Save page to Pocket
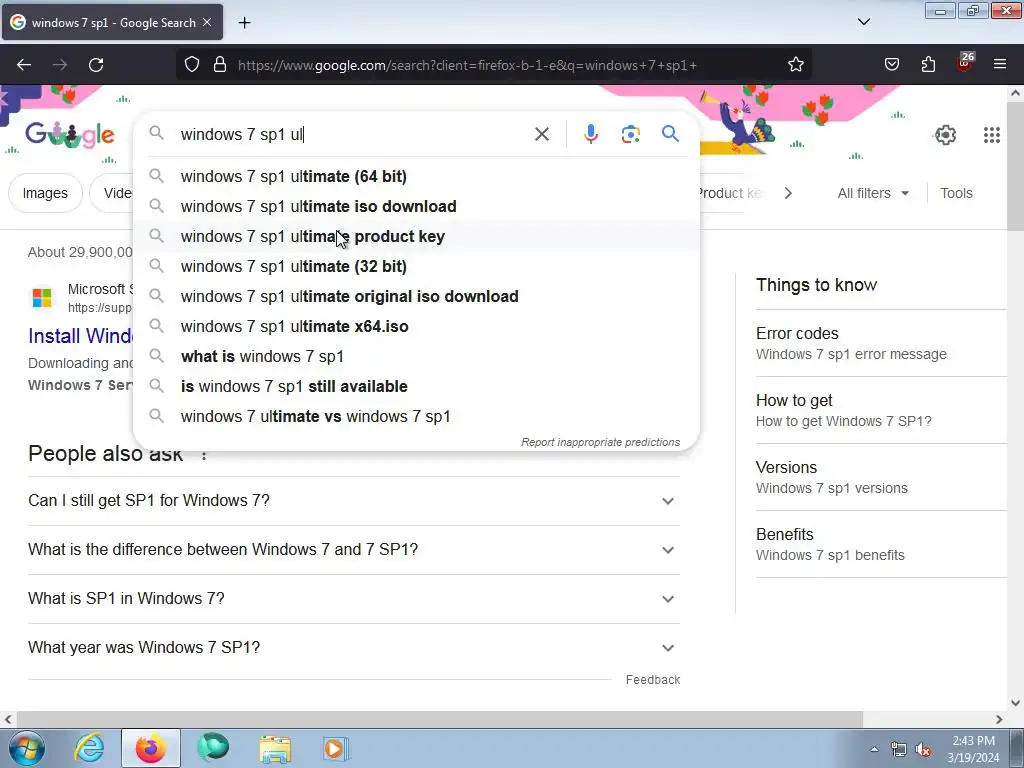 tap(891, 65)
